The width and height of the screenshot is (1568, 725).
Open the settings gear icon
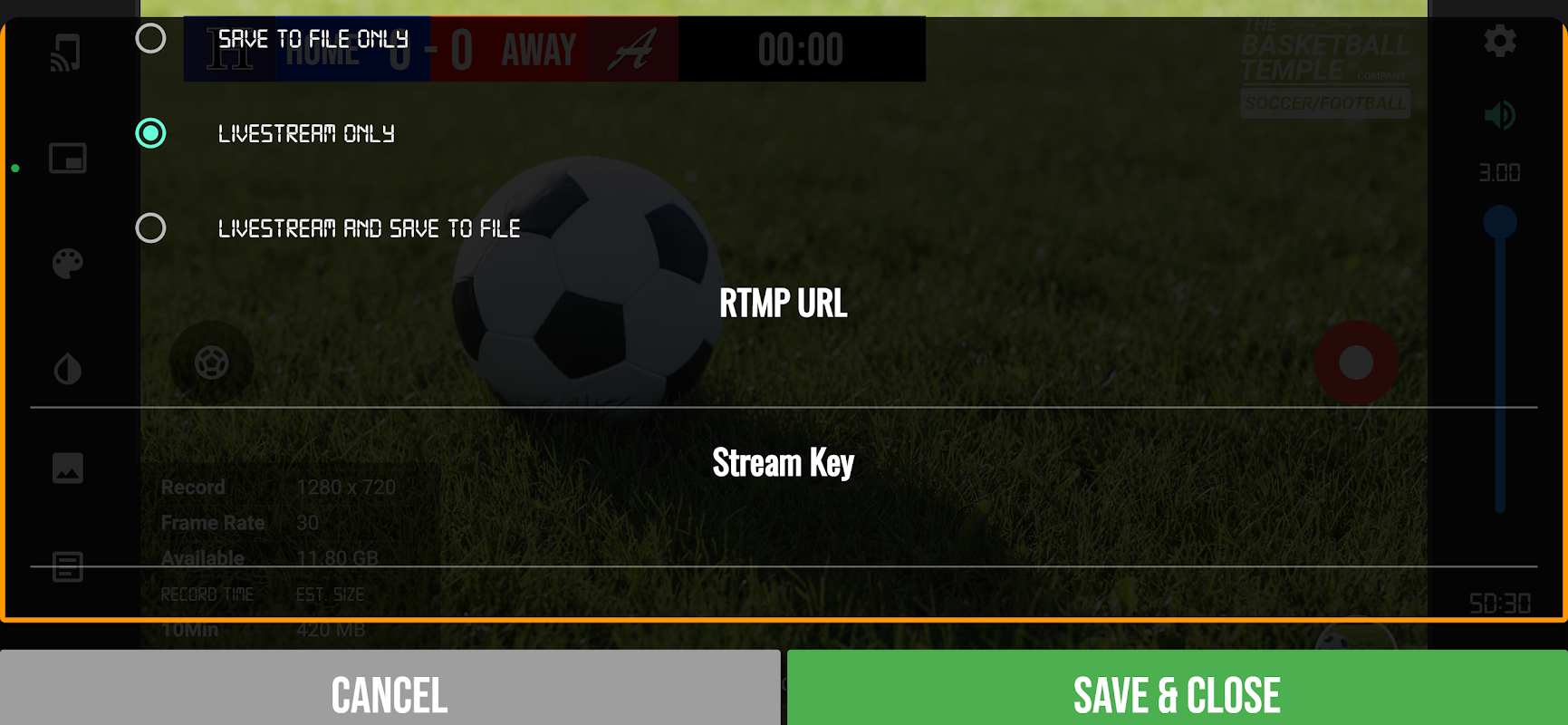click(1500, 41)
